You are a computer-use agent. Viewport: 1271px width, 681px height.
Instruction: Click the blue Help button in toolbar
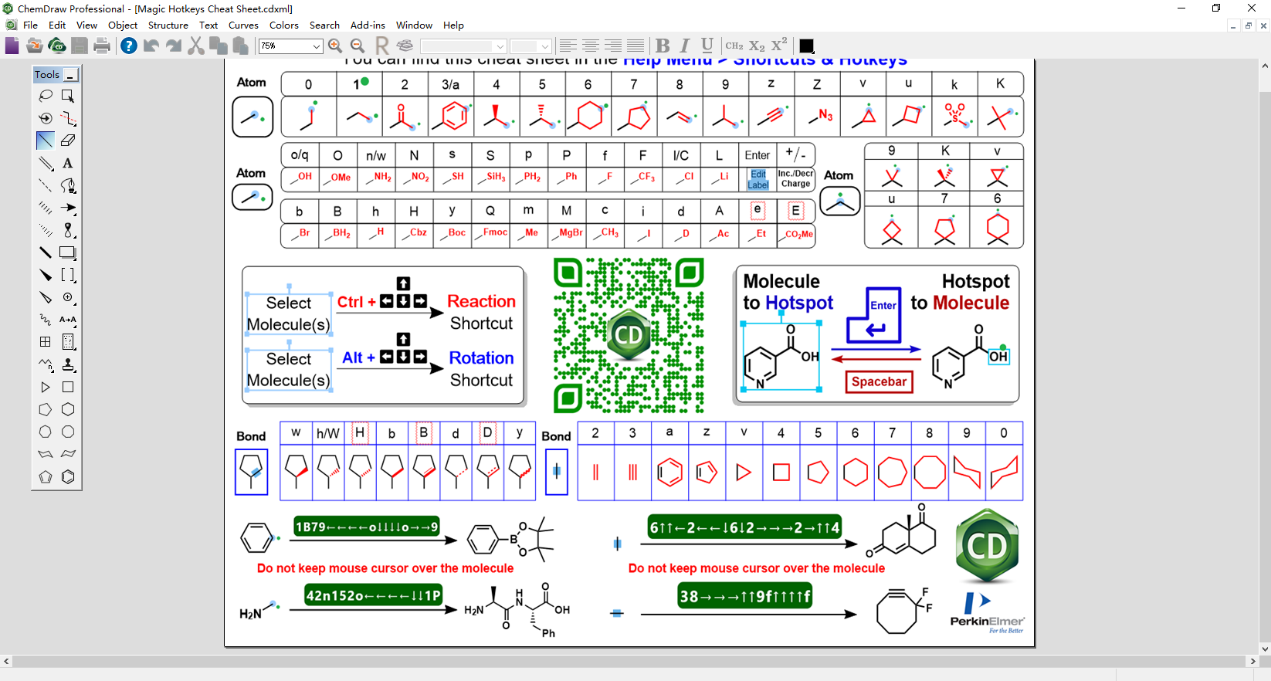(128, 46)
